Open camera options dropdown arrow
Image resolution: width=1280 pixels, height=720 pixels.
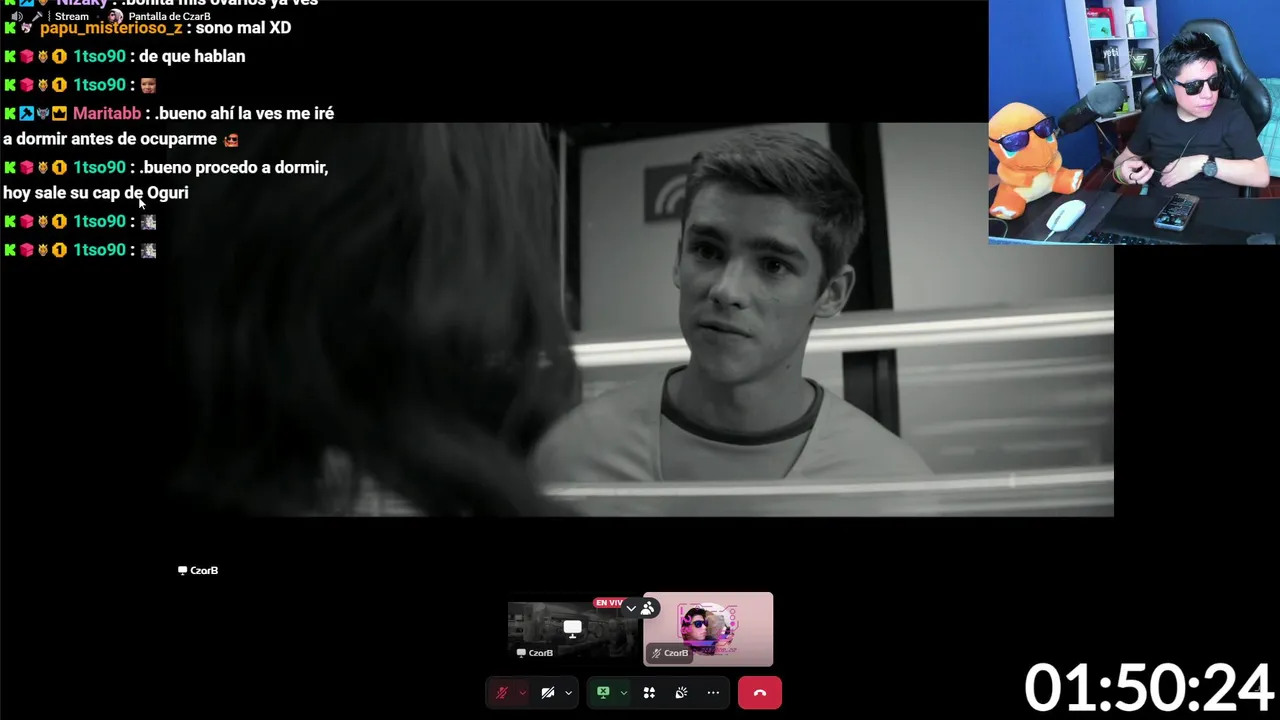coord(568,693)
